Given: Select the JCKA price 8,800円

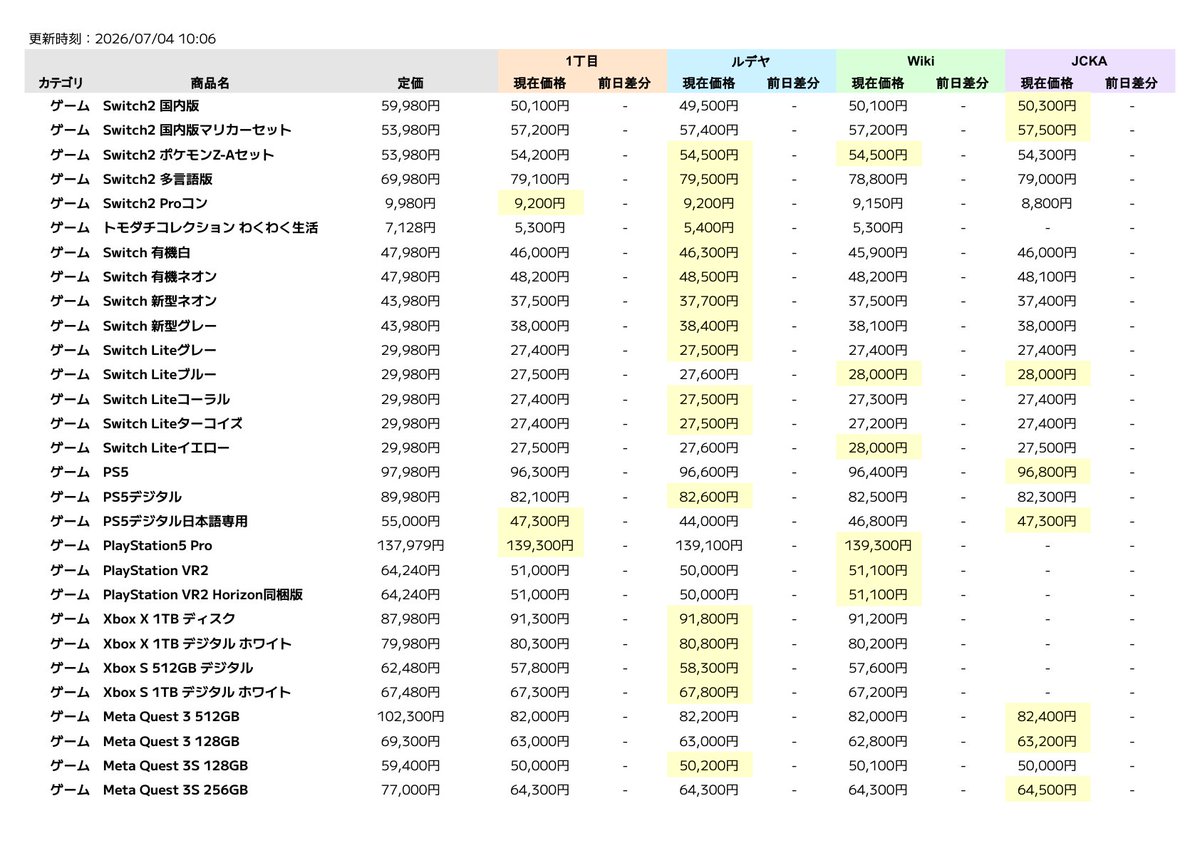Looking at the screenshot, I should pyautogui.click(x=1047, y=203).
